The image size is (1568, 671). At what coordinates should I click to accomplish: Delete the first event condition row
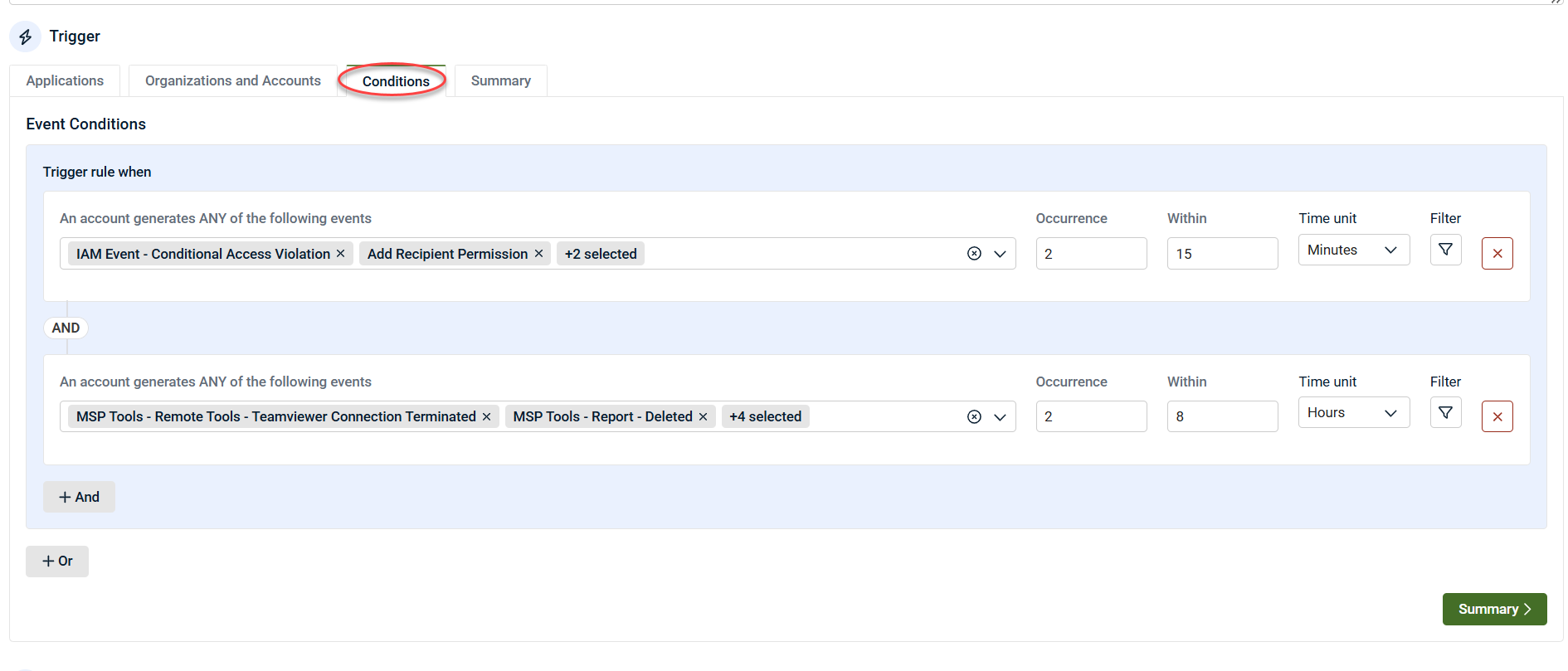[1497, 254]
